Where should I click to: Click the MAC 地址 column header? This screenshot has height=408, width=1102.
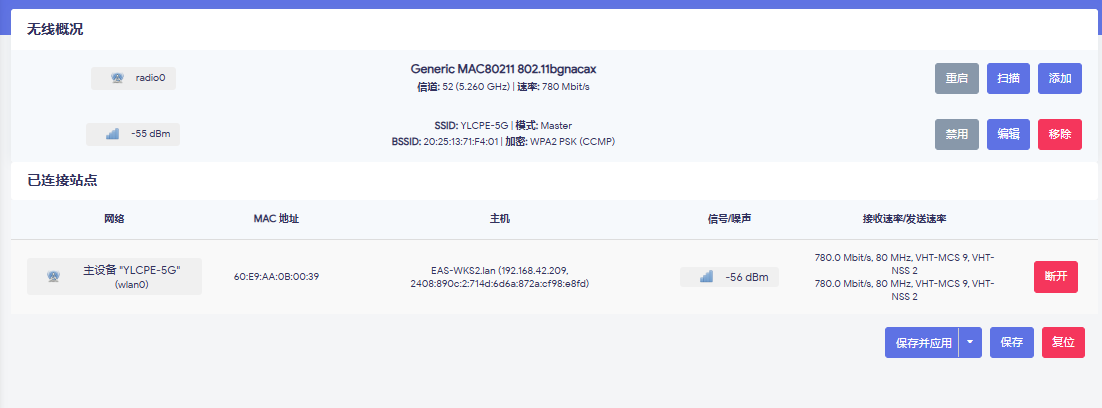pyautogui.click(x=276, y=218)
